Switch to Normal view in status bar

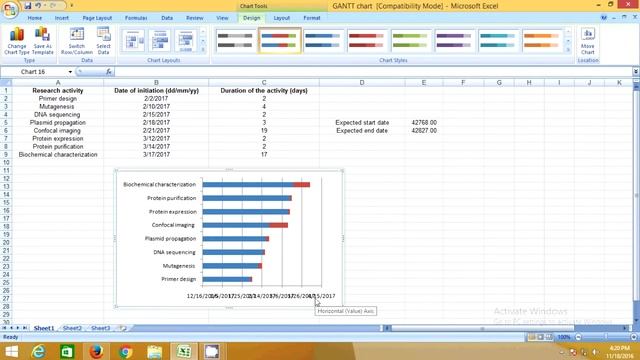coord(532,337)
